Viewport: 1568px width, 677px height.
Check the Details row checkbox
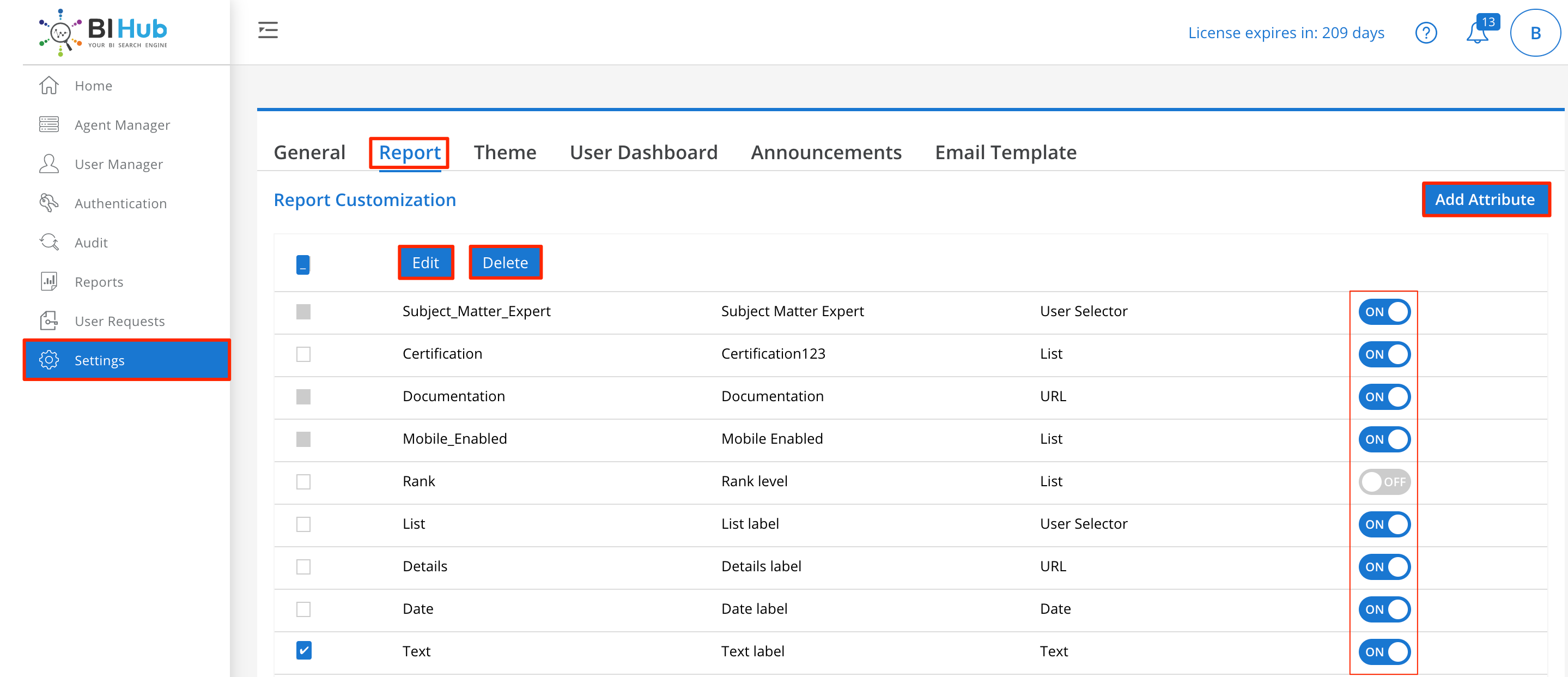tap(303, 567)
